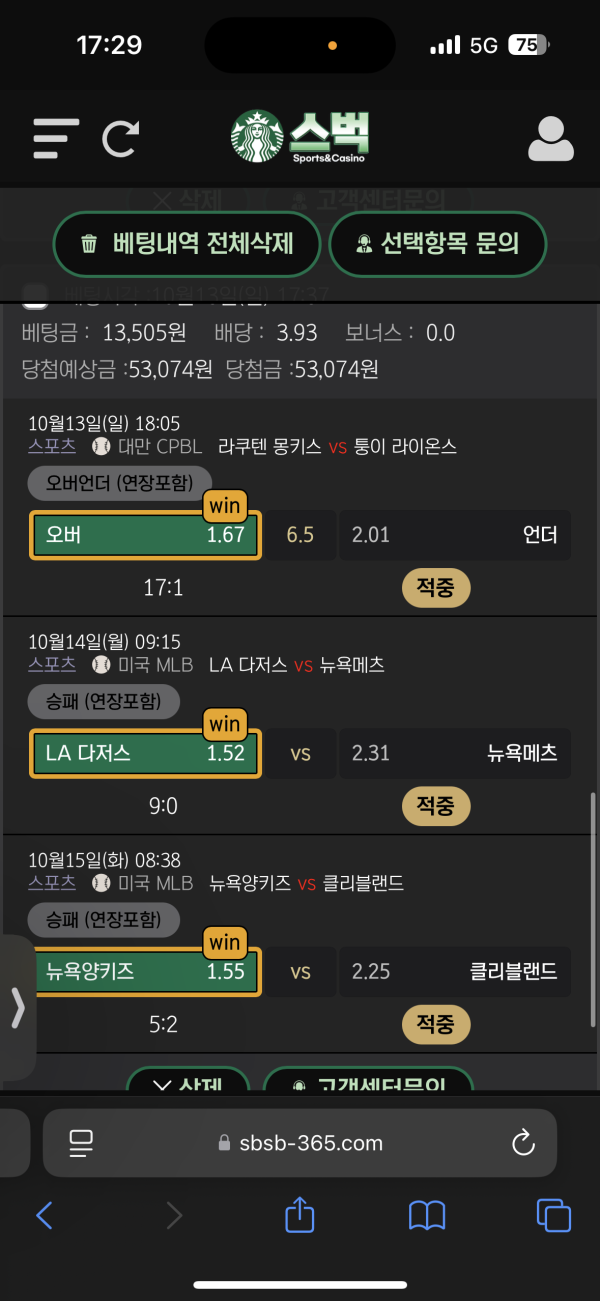Open Safari page settings reader icon
The image size is (600, 1301).
click(x=80, y=1143)
